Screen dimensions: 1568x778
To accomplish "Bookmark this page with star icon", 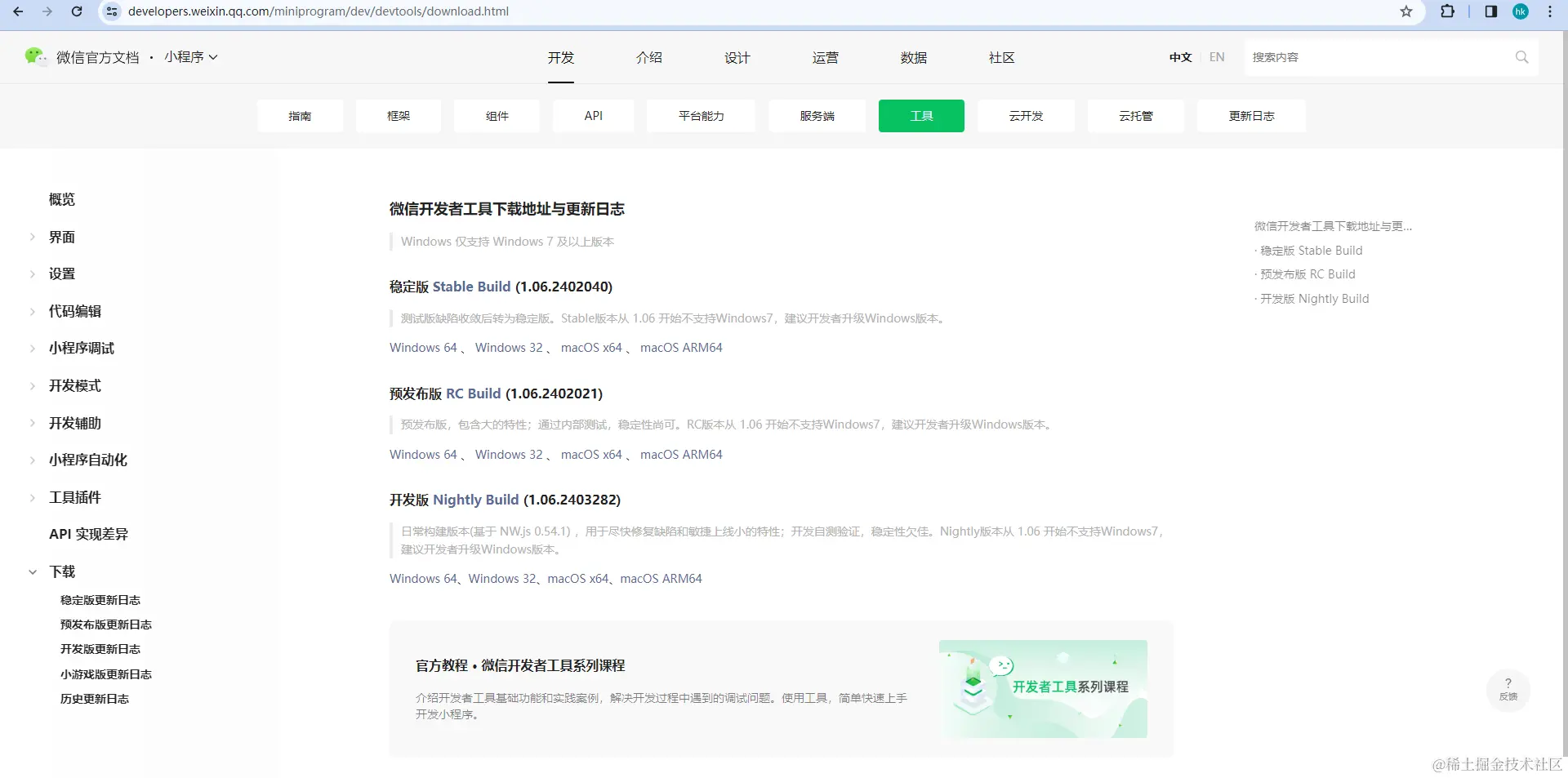I will [1406, 11].
